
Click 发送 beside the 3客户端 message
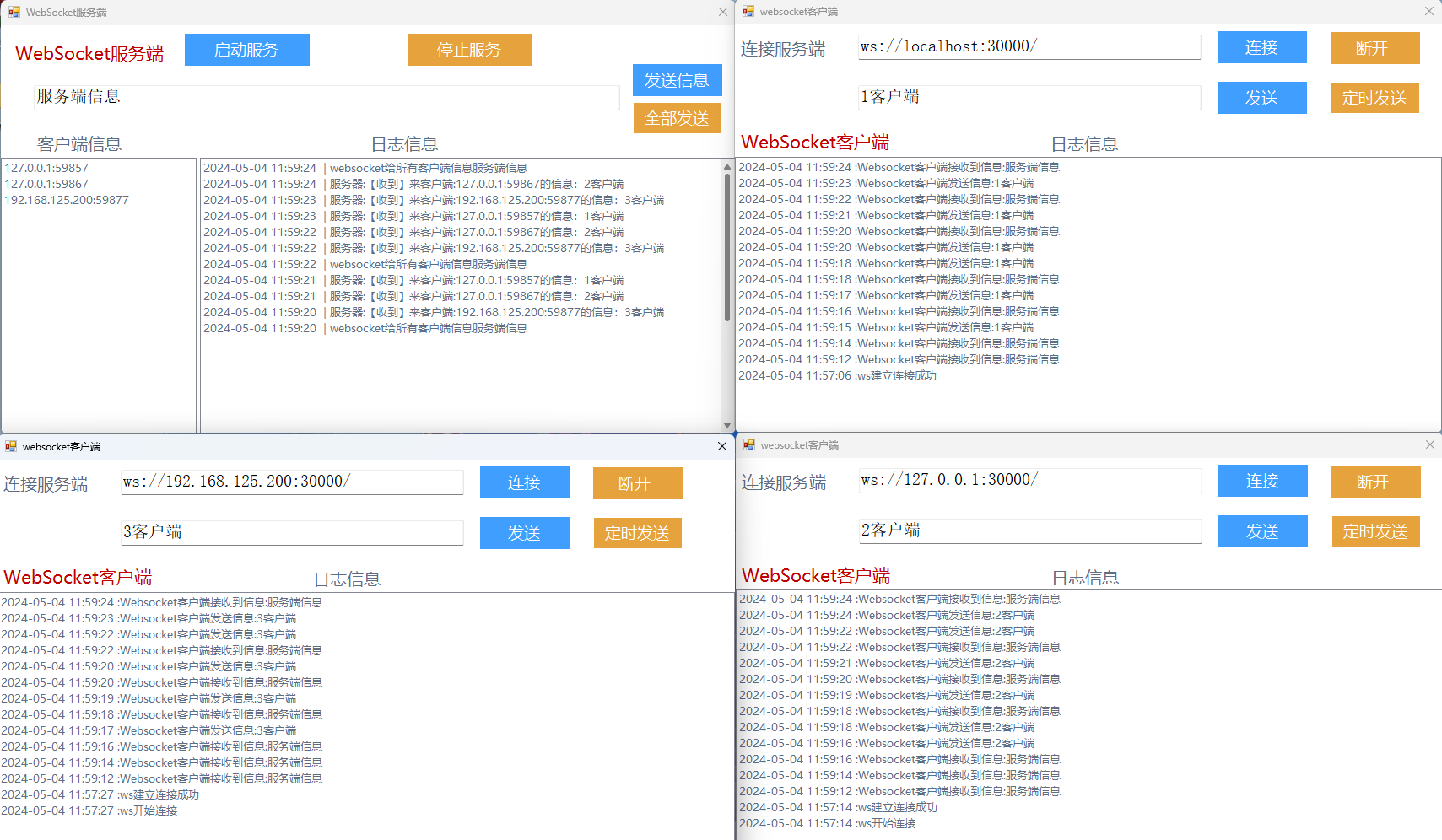click(x=525, y=533)
